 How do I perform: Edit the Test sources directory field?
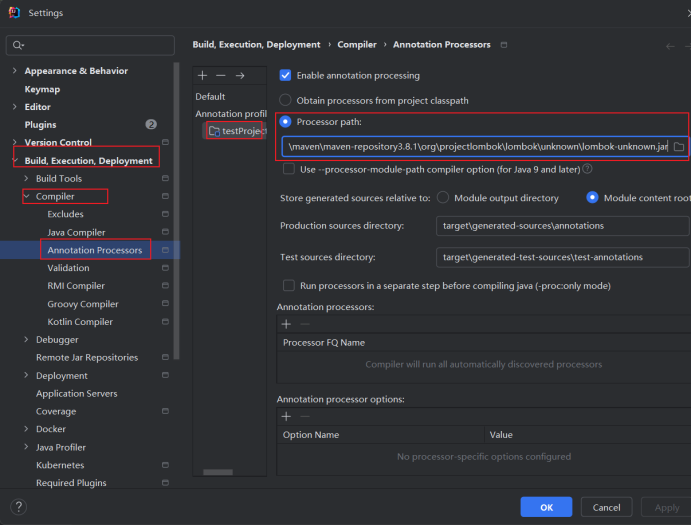coord(562,257)
